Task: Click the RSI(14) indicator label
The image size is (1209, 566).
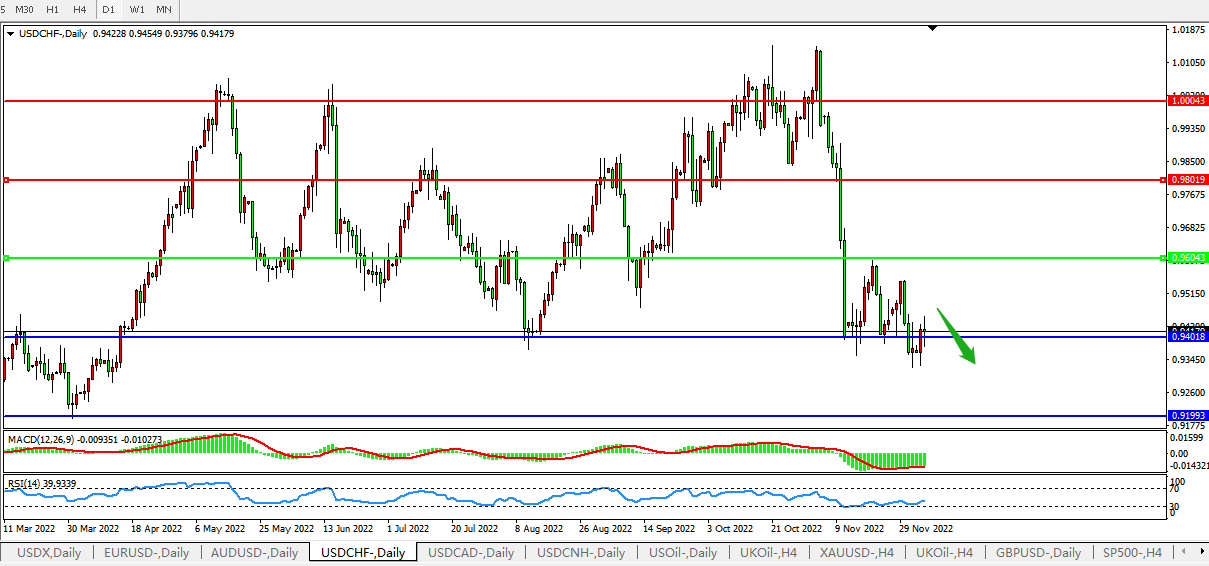Action: (28, 484)
